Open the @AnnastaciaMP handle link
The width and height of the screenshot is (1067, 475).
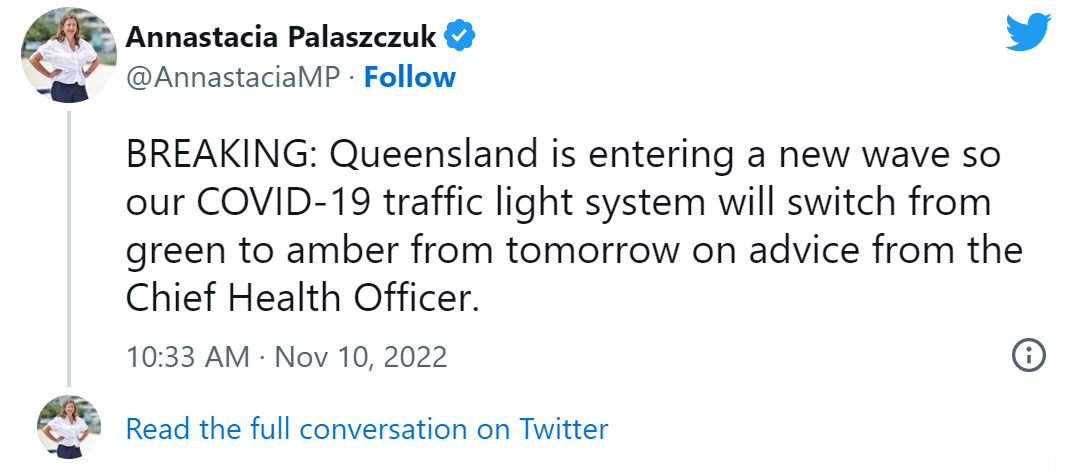click(233, 78)
